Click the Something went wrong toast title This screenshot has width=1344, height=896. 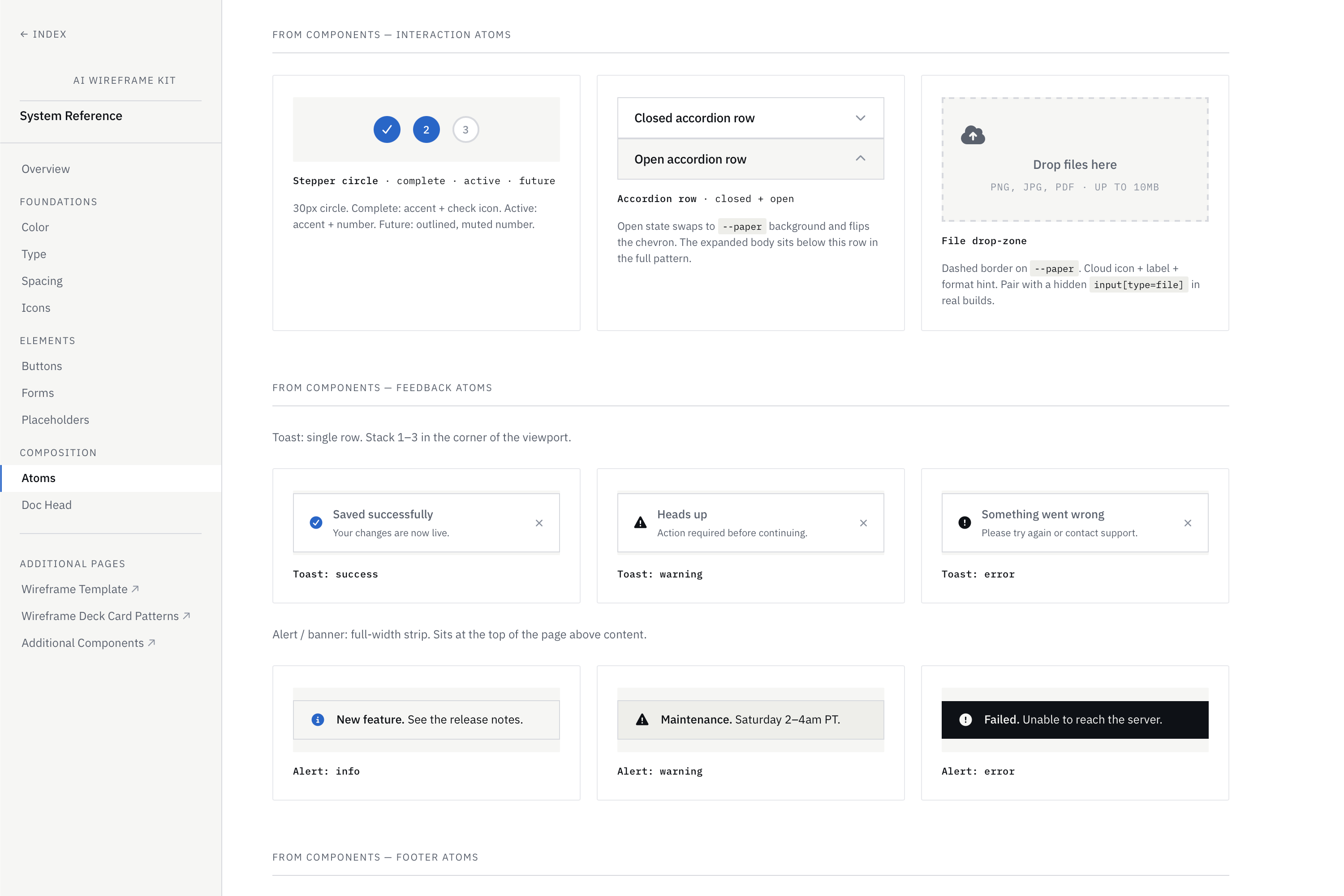pyautogui.click(x=1043, y=514)
